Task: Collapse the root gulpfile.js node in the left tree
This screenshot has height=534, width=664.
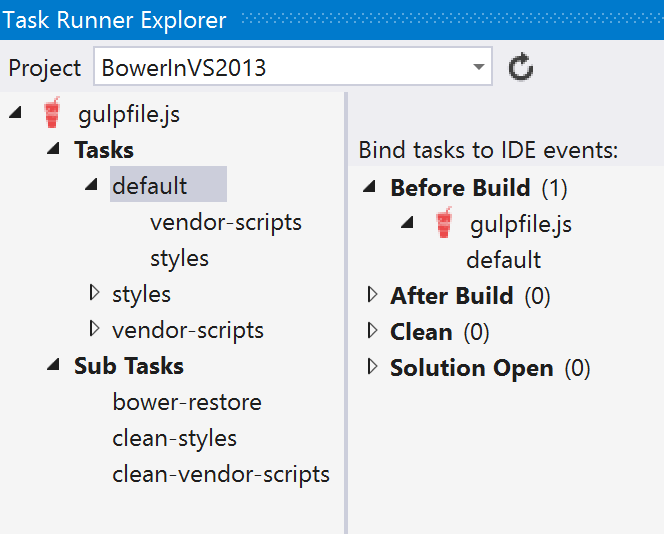Action: pos(16,113)
